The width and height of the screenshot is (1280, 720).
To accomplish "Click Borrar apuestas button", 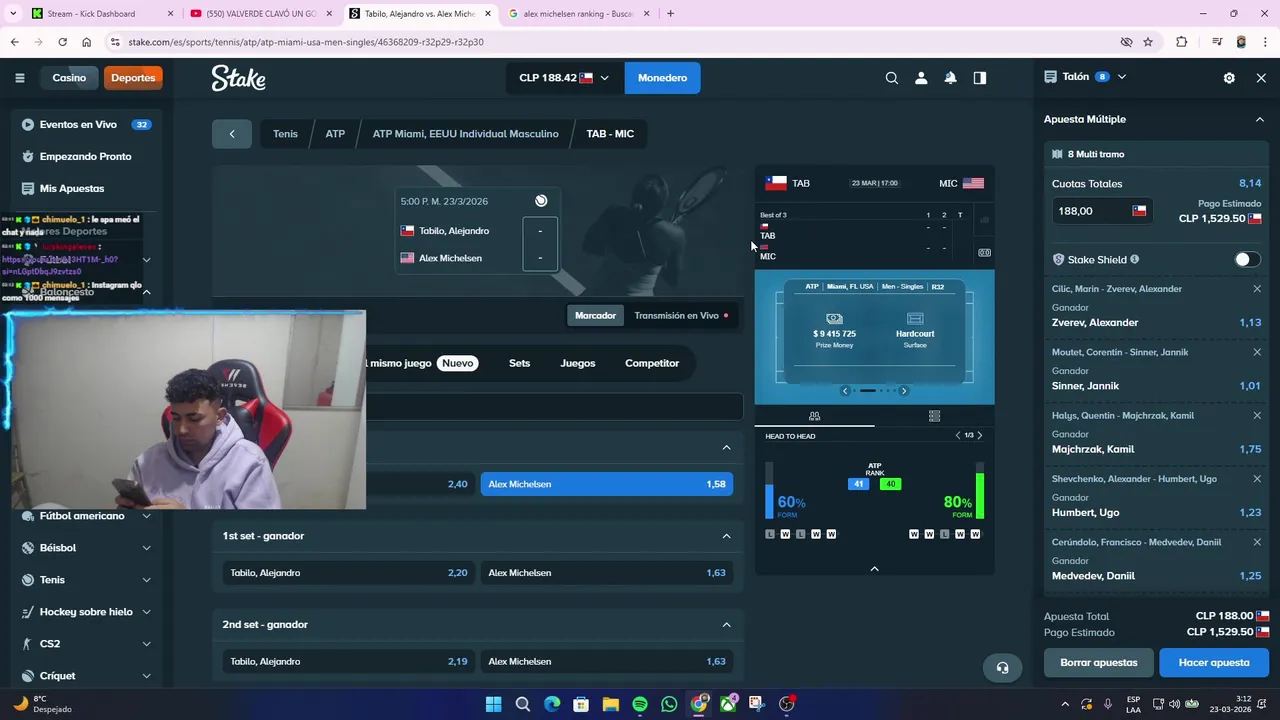I will (1099, 663).
